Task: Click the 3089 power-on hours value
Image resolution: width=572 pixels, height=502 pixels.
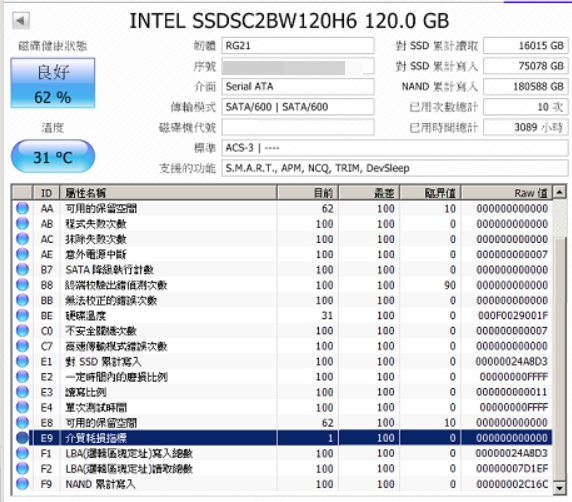Action: pyautogui.click(x=526, y=128)
